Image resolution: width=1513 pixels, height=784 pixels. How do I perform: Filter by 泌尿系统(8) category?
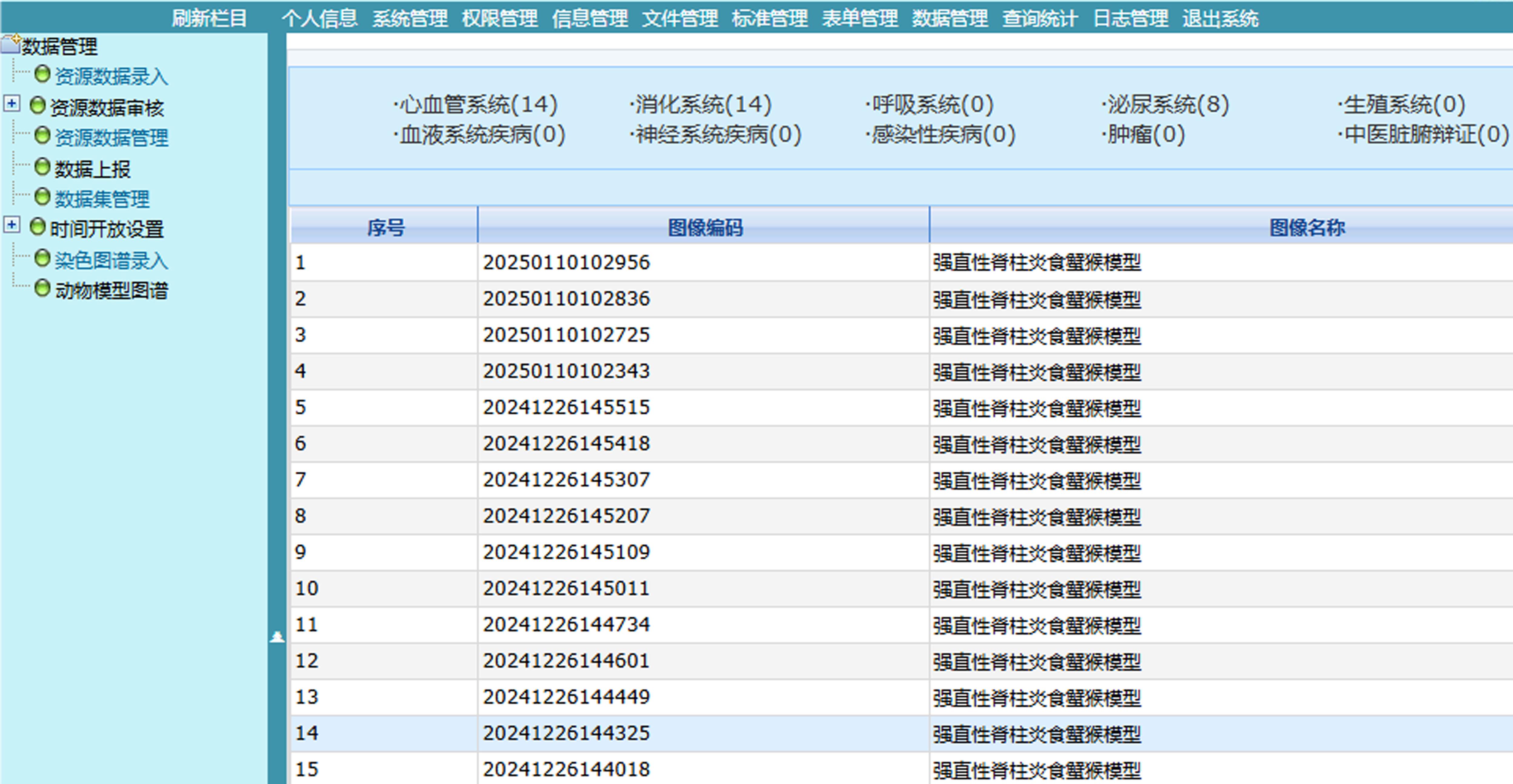pyautogui.click(x=1167, y=104)
